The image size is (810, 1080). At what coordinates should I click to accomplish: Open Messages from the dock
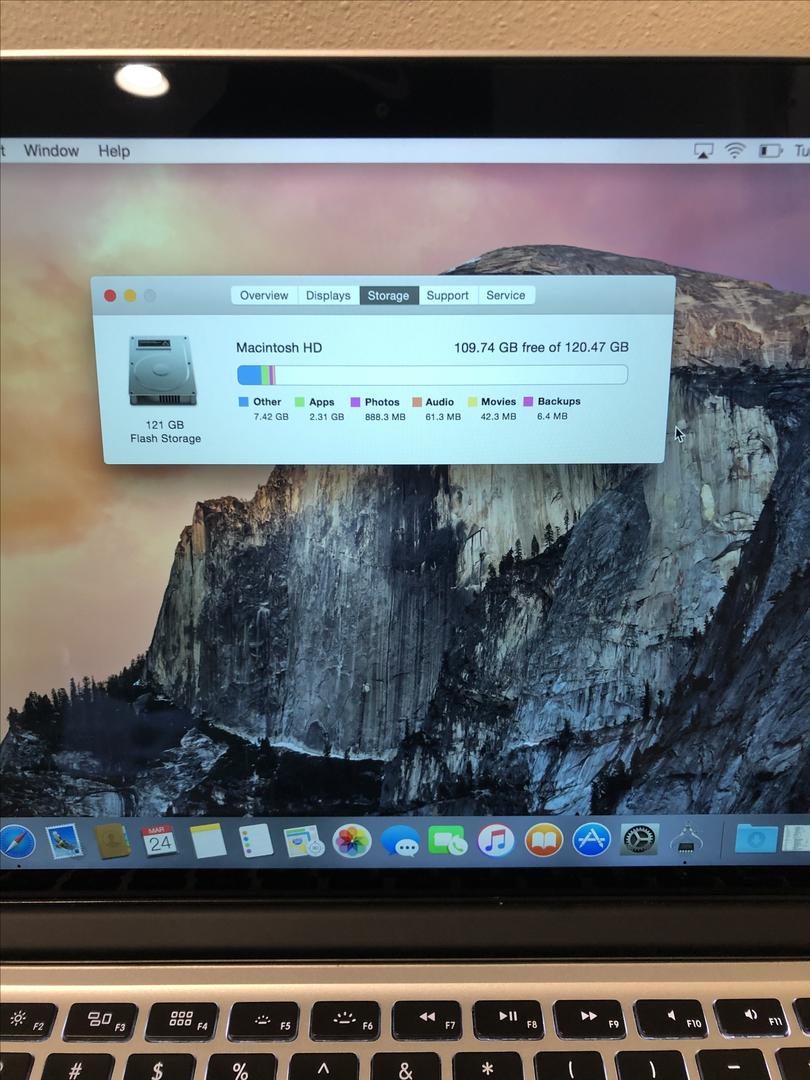tap(400, 841)
